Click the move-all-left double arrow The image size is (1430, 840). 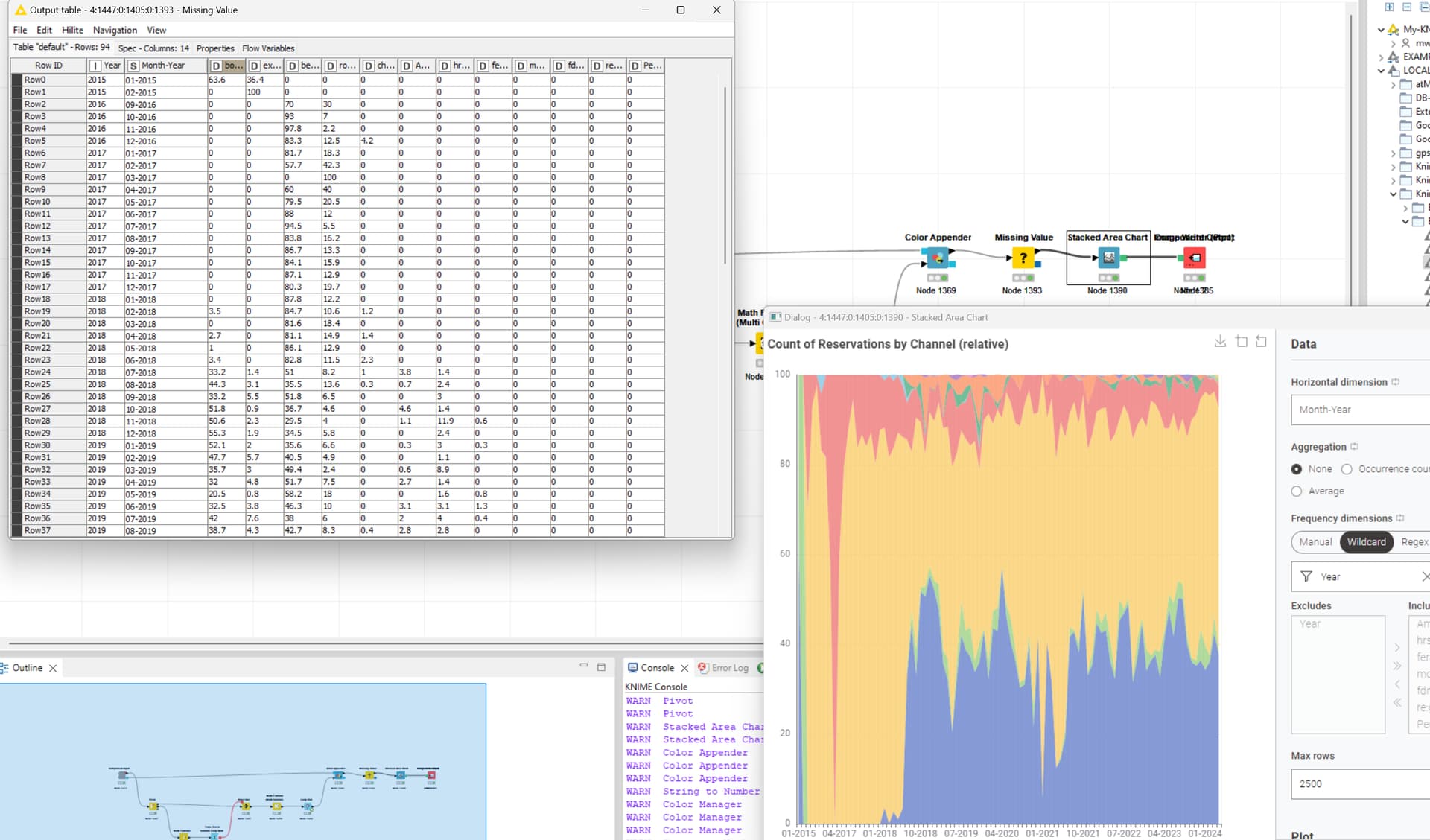click(x=1397, y=702)
